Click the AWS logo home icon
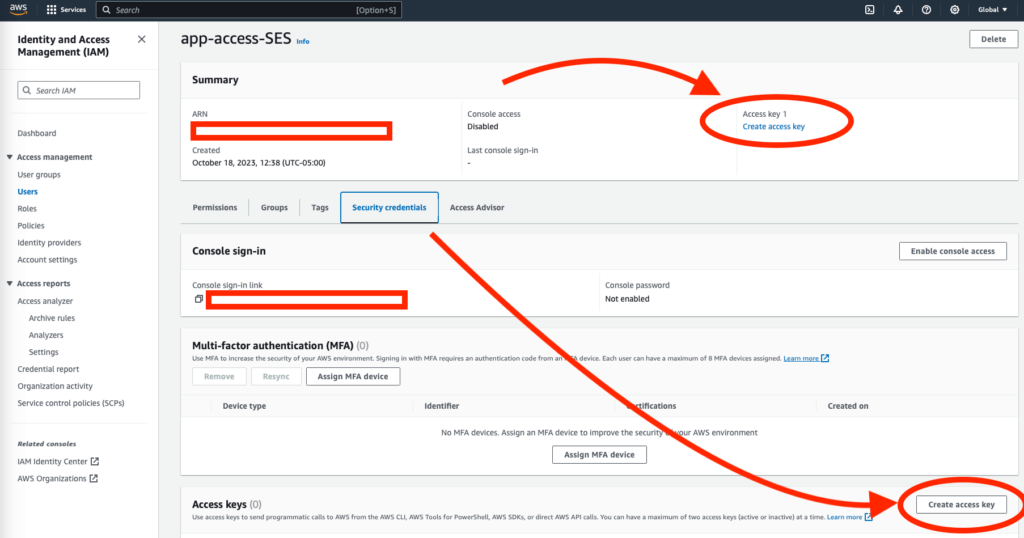1024x538 pixels. 18,9
